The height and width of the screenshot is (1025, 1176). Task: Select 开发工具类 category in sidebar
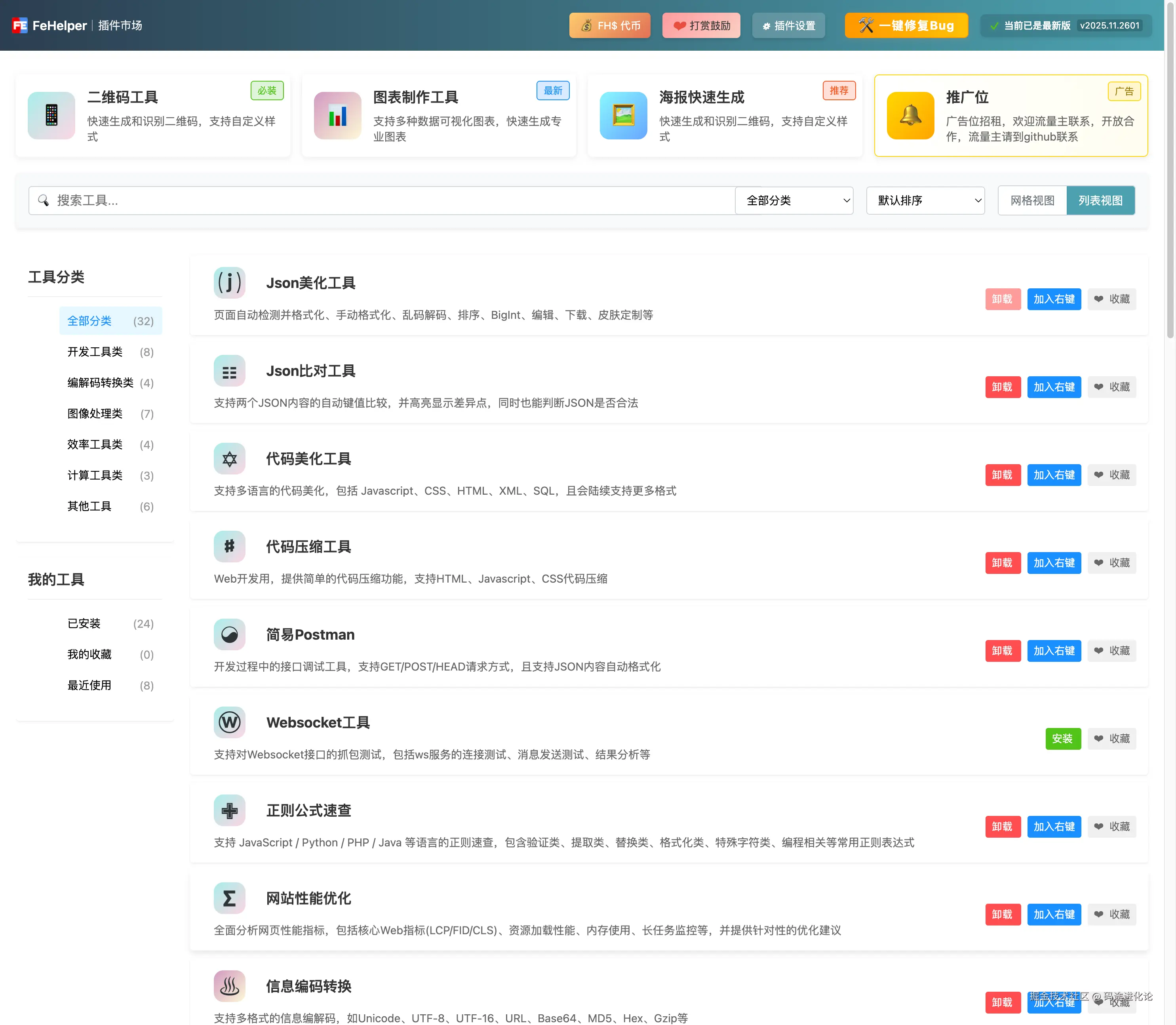95,352
